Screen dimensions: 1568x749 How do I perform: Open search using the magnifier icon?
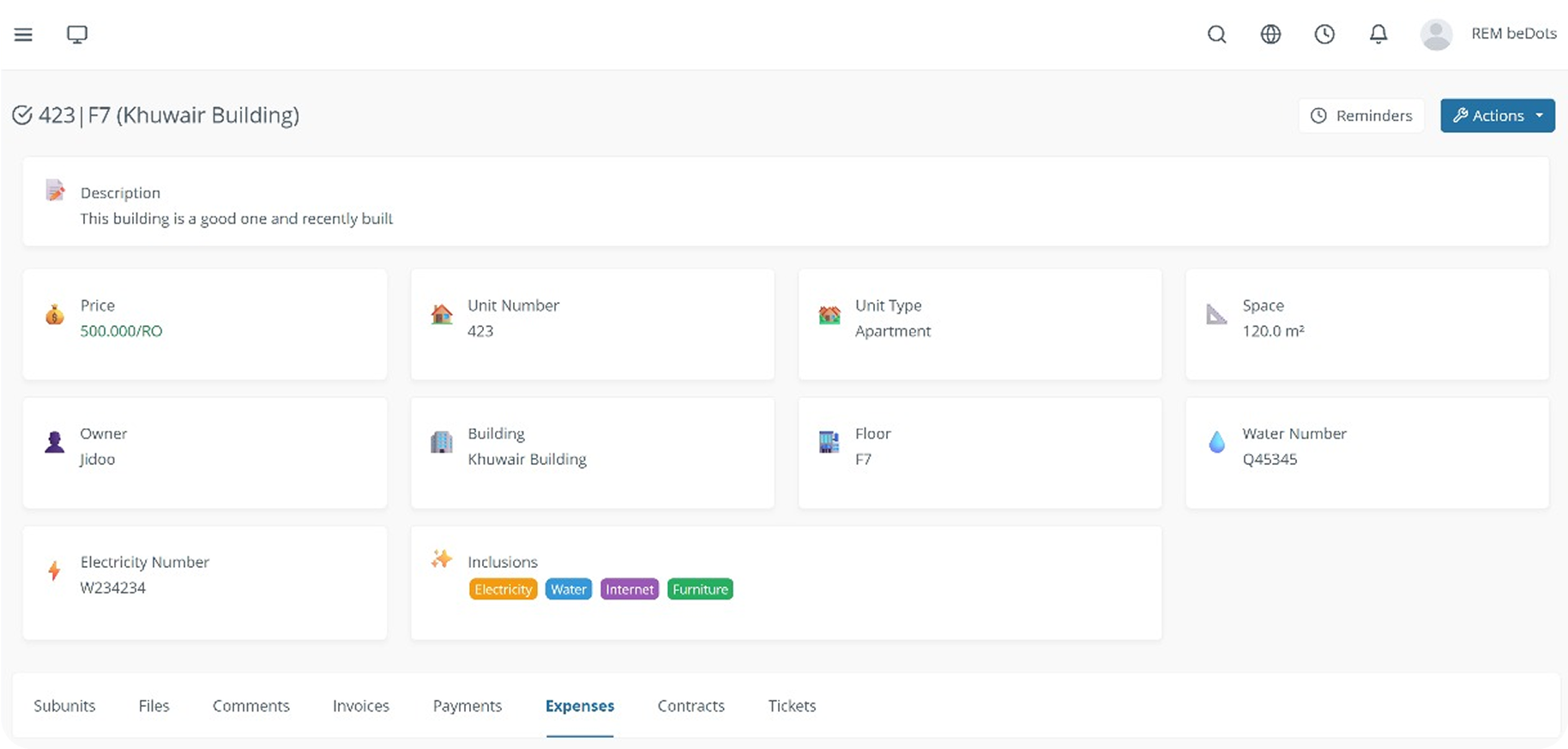tap(1216, 34)
